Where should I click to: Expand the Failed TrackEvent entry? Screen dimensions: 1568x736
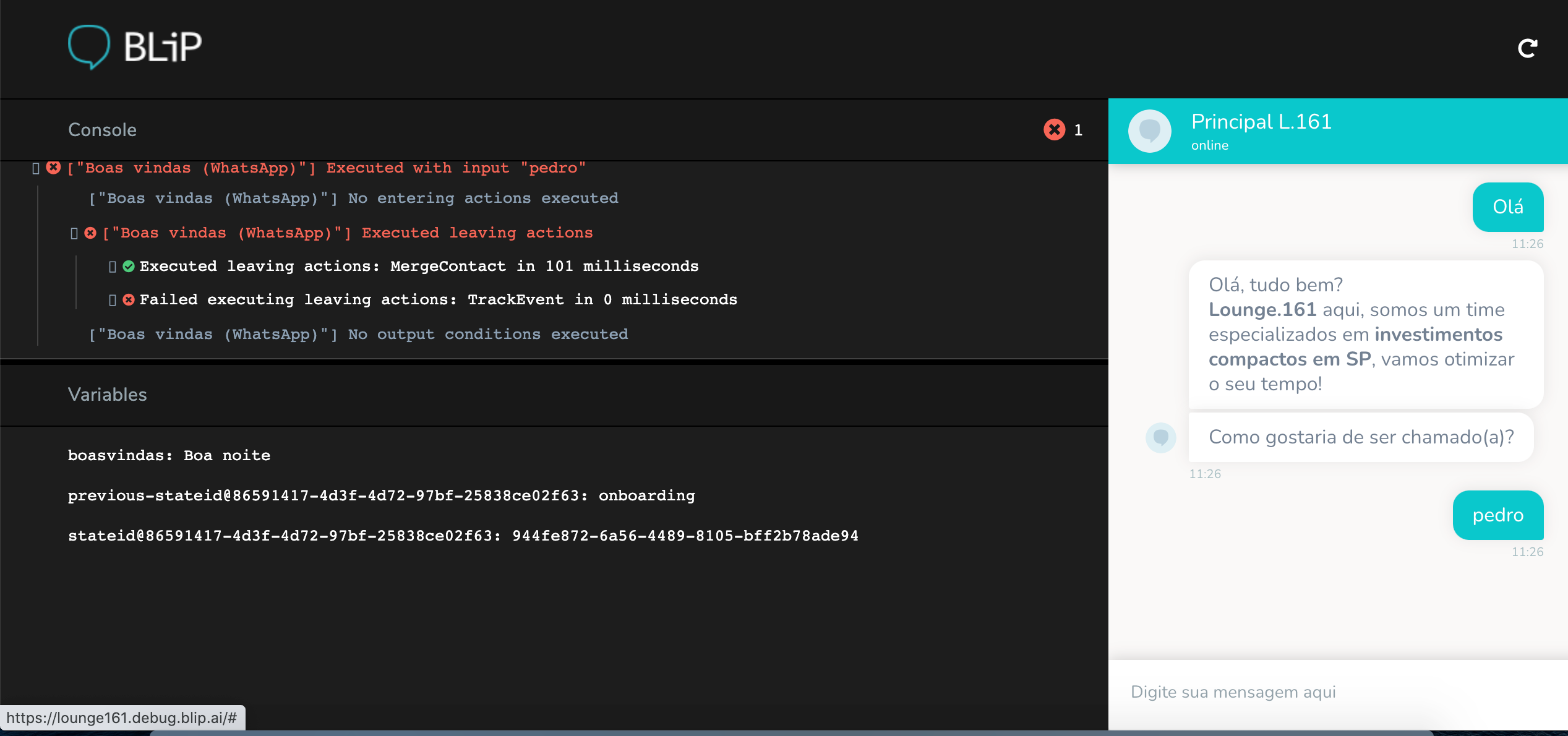click(x=113, y=300)
